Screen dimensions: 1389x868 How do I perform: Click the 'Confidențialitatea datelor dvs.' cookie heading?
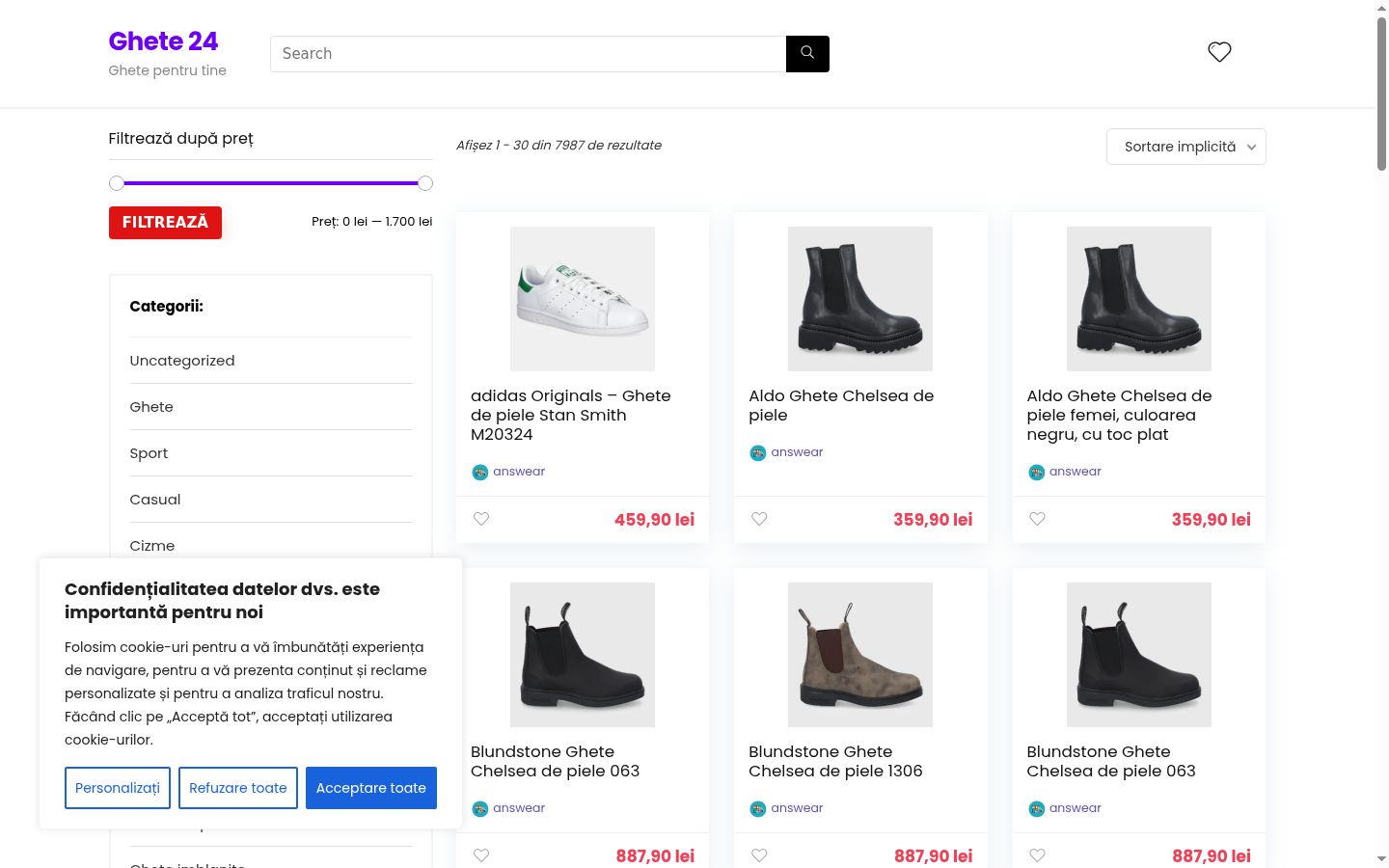[x=222, y=601]
